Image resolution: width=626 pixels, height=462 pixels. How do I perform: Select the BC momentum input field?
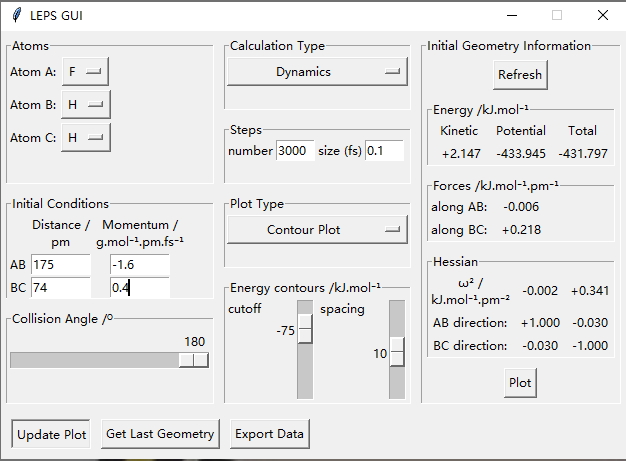pos(139,288)
